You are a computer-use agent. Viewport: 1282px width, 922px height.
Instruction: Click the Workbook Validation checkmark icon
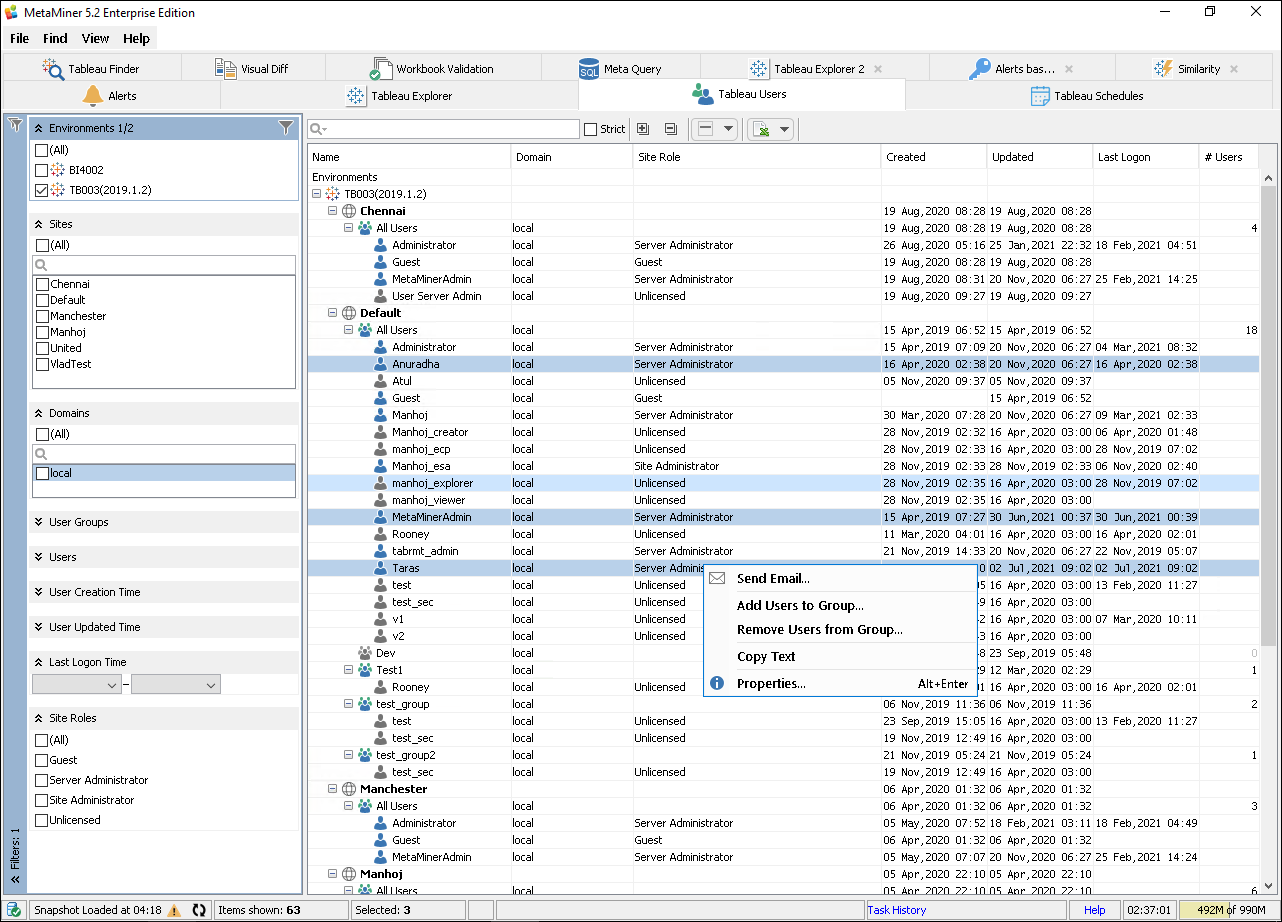click(380, 68)
